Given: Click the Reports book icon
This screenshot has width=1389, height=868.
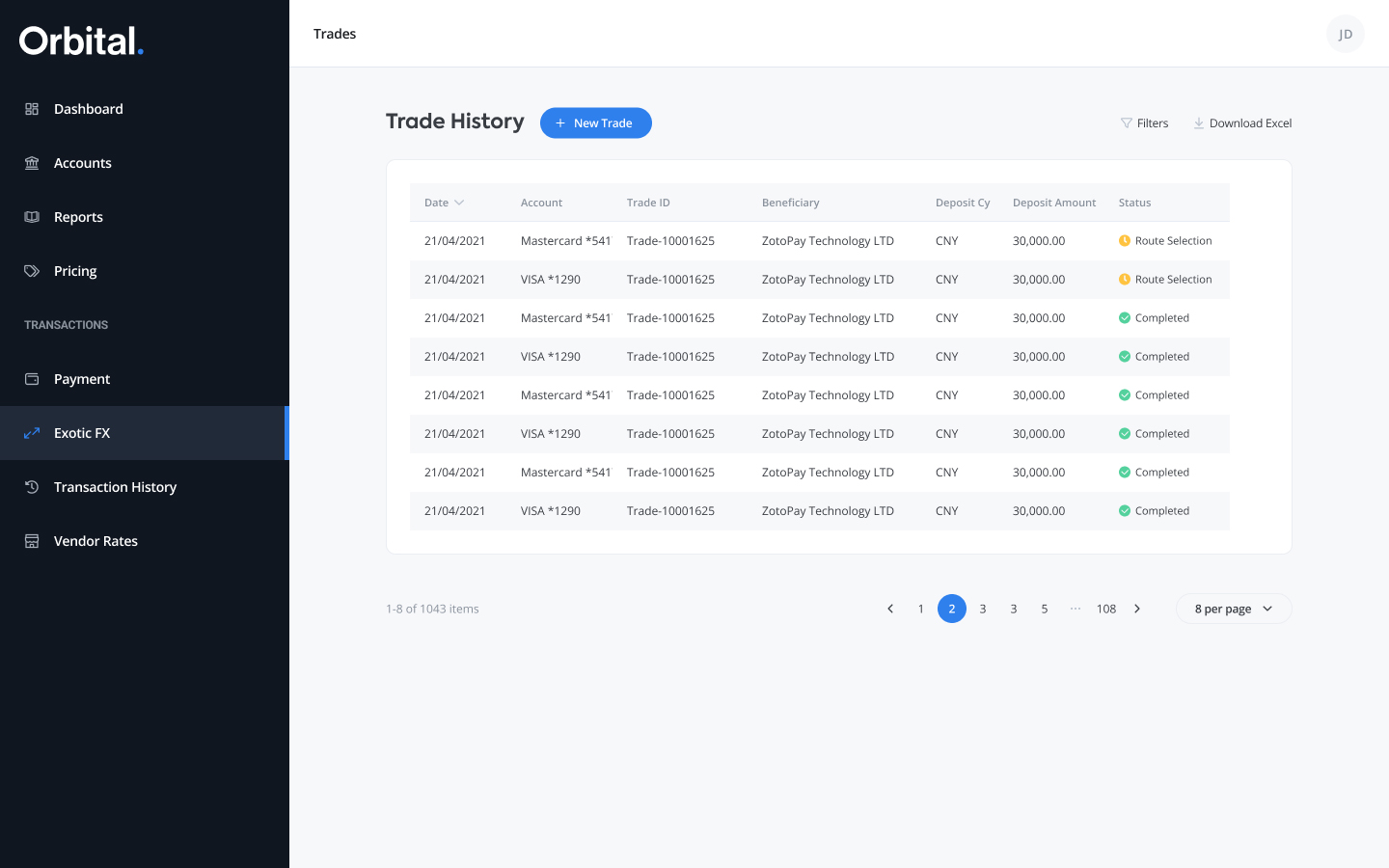Looking at the screenshot, I should tap(32, 217).
